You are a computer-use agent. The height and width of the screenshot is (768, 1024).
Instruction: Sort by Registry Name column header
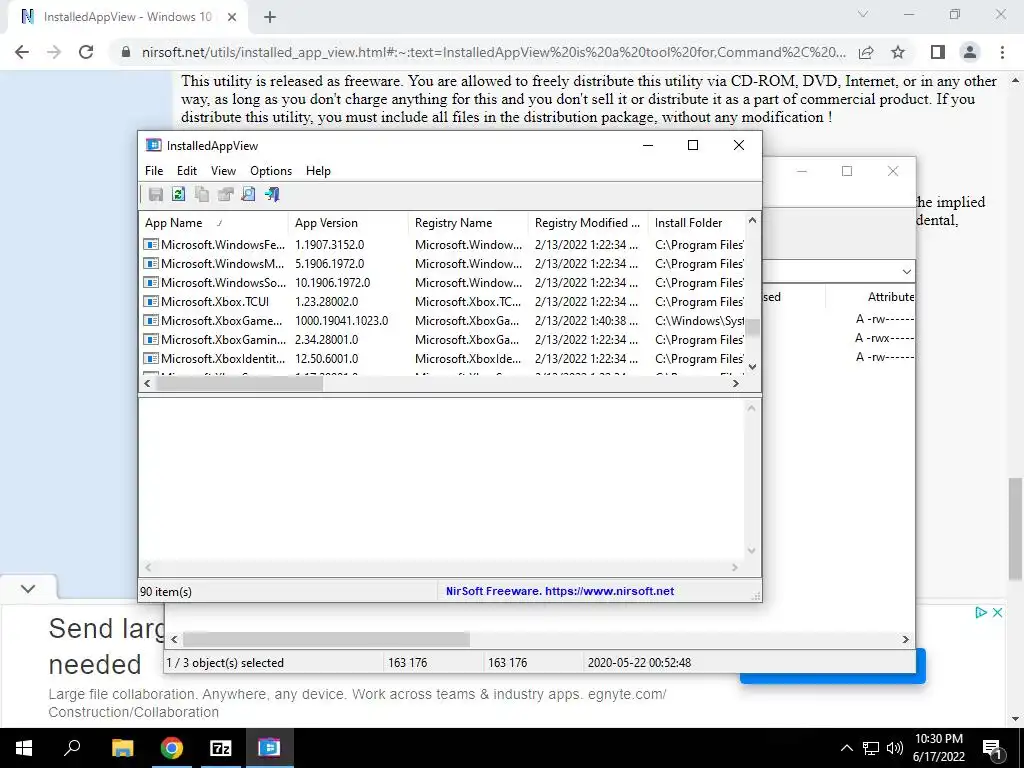pos(468,223)
